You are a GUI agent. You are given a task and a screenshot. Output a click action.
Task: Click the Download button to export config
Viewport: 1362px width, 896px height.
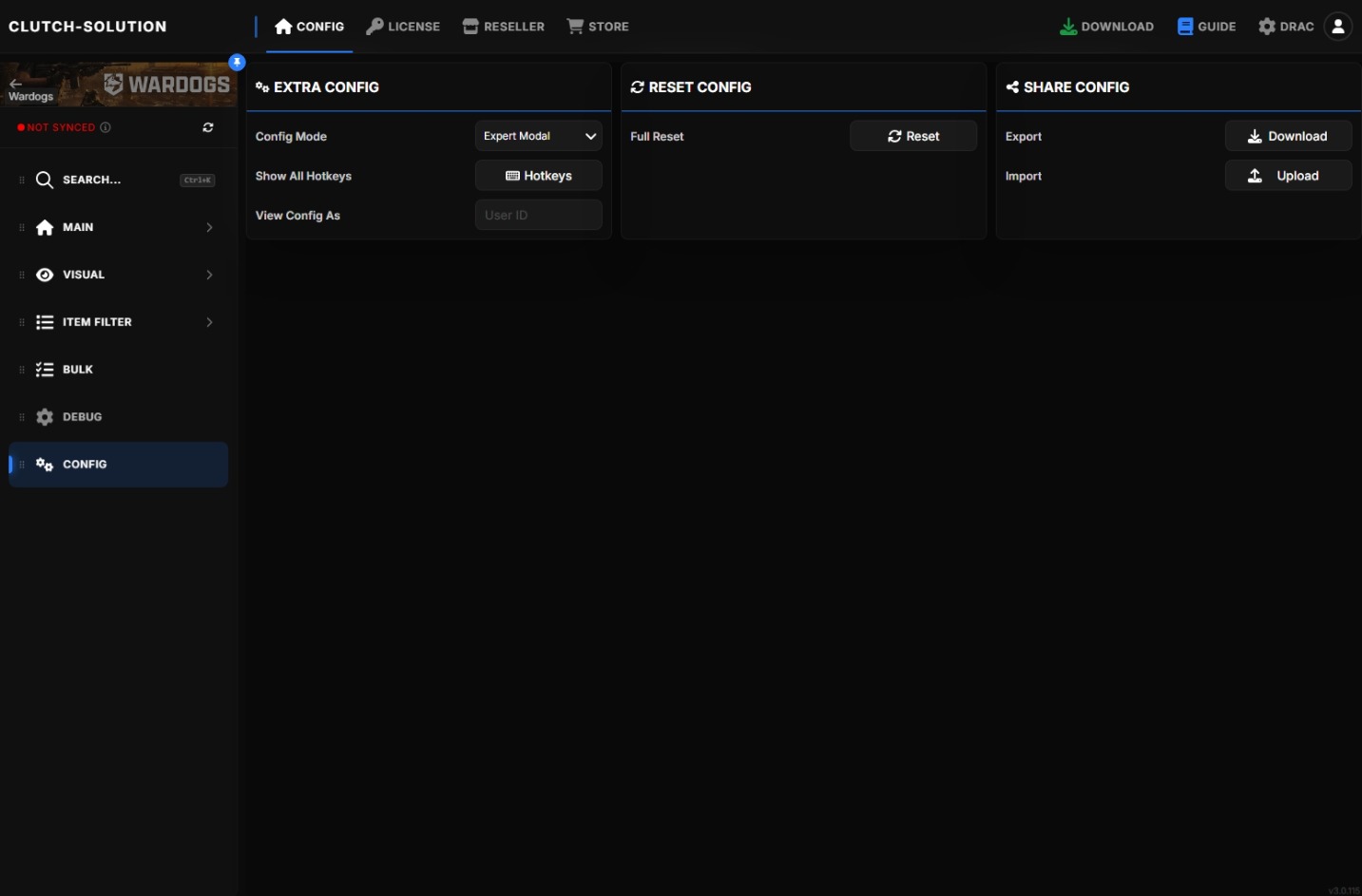pos(1288,136)
